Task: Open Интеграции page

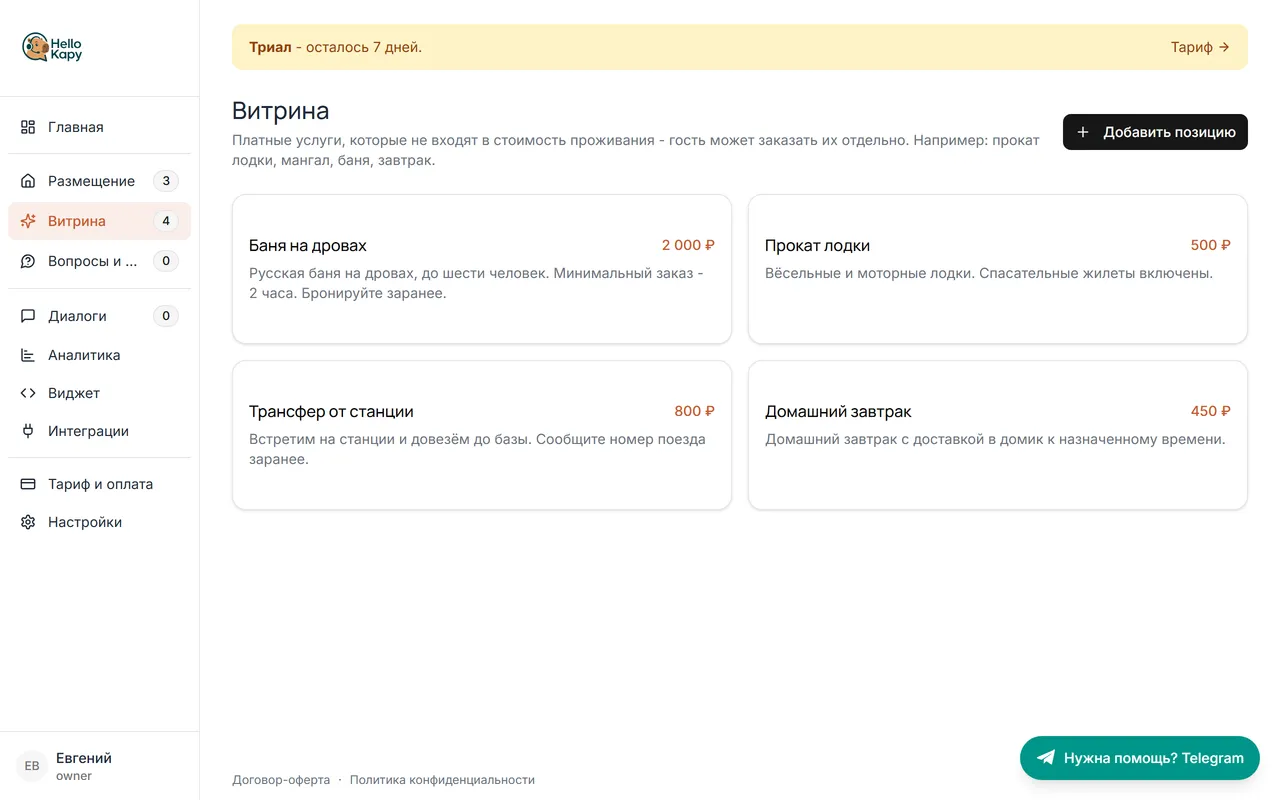Action: click(99, 431)
